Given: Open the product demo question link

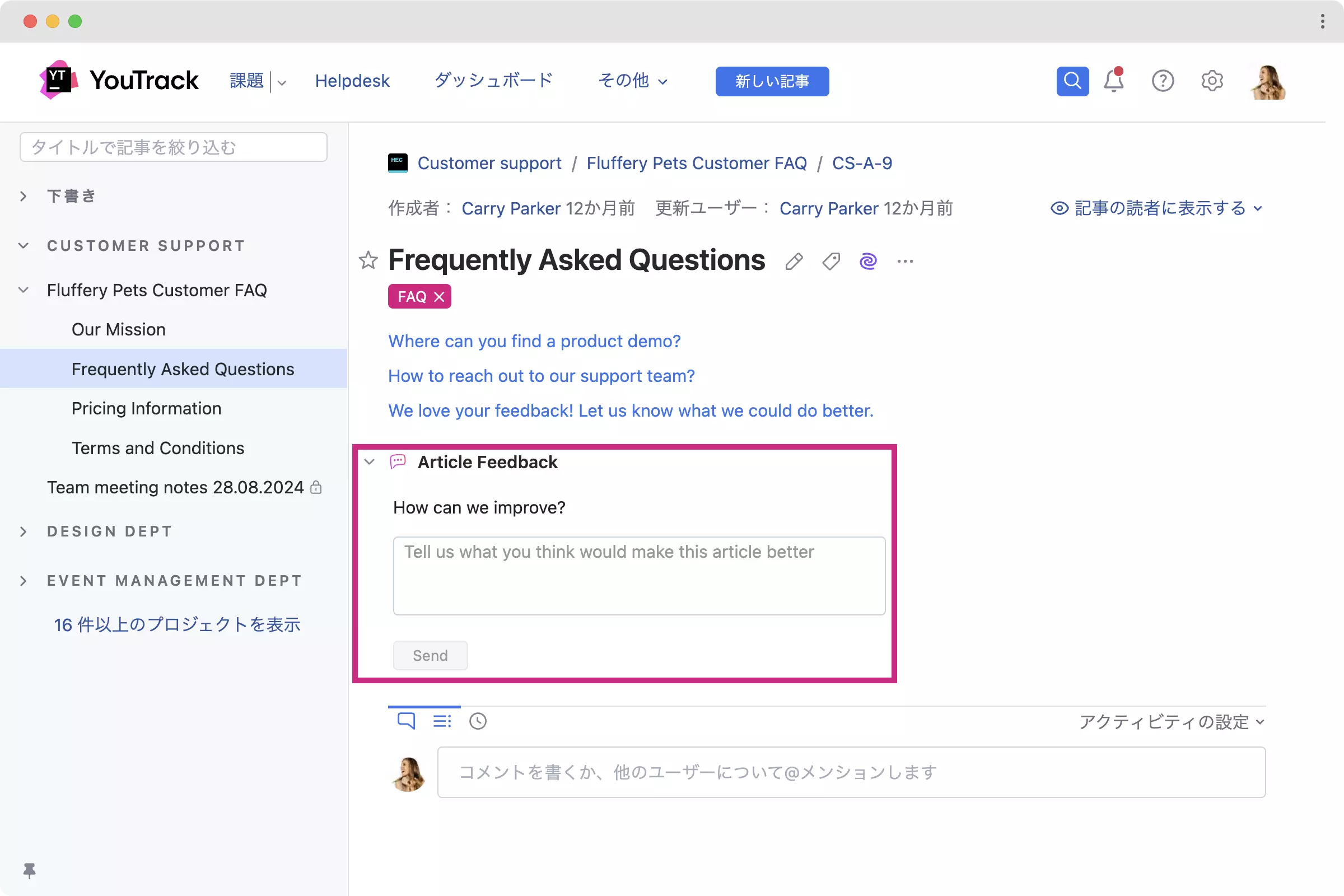Looking at the screenshot, I should [x=534, y=341].
